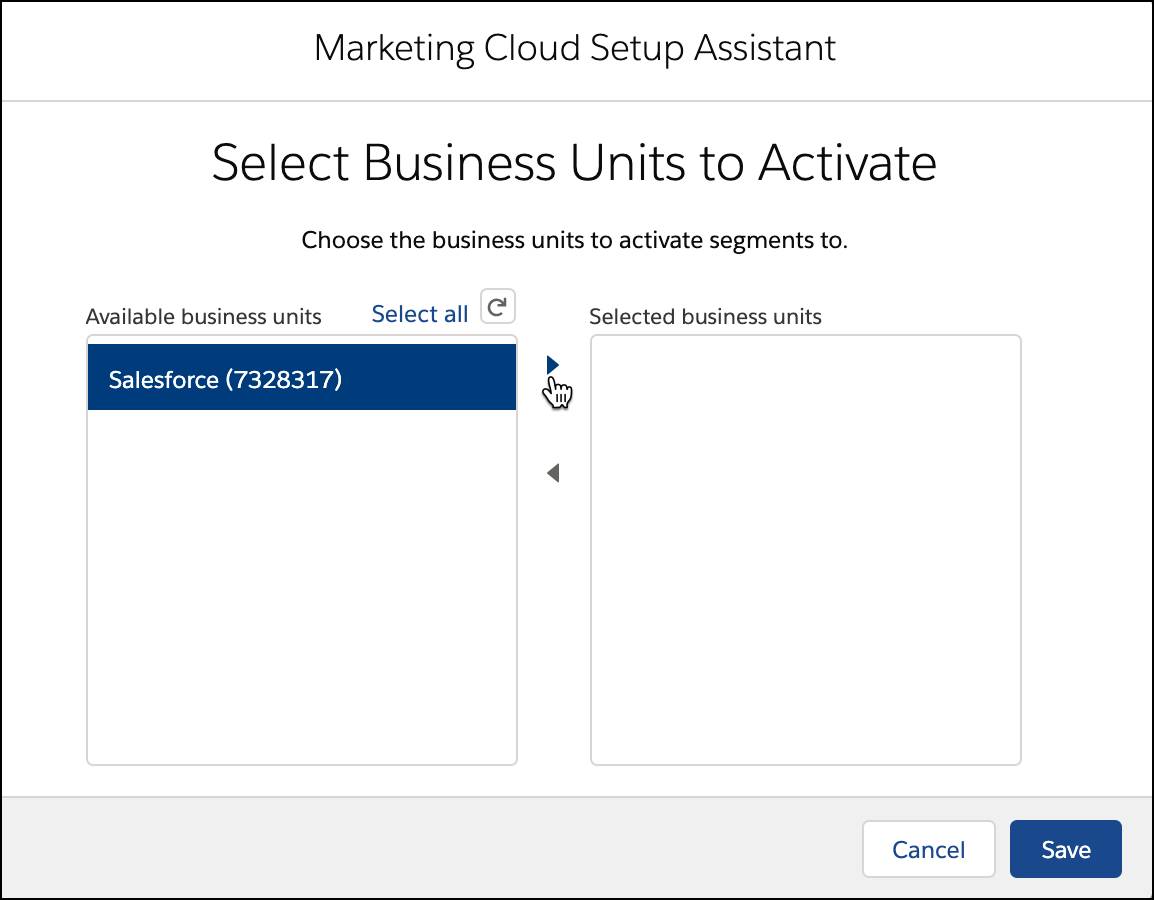Click the refresh business units icon

pyautogui.click(x=498, y=306)
